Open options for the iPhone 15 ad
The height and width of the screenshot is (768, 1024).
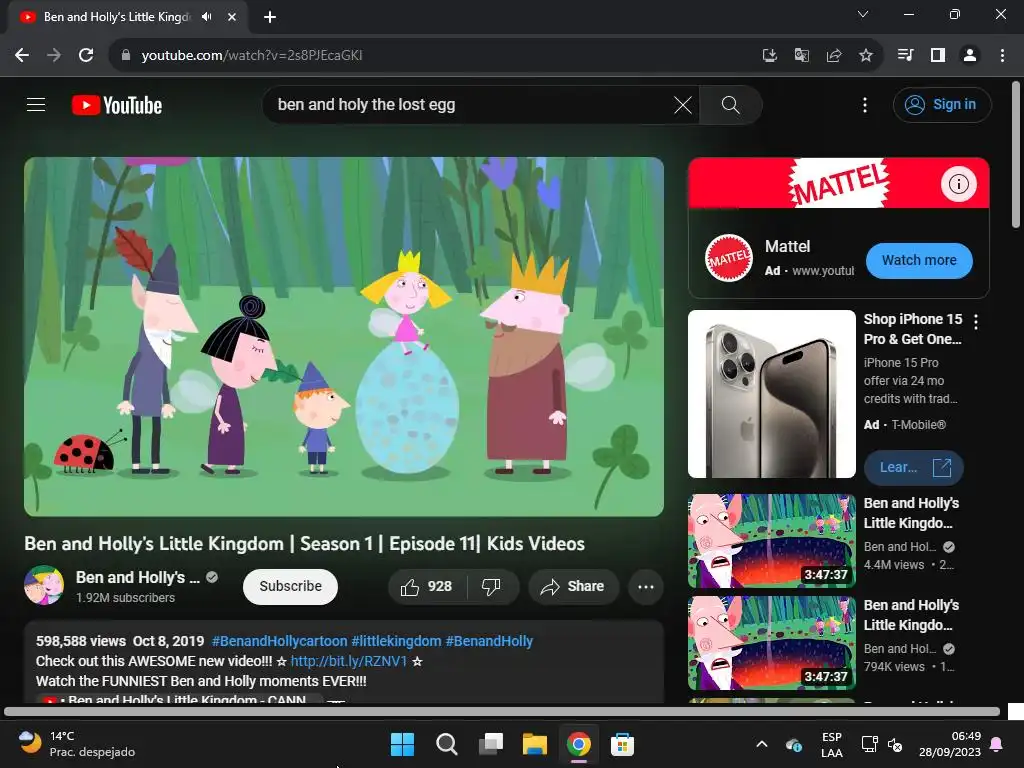(976, 321)
